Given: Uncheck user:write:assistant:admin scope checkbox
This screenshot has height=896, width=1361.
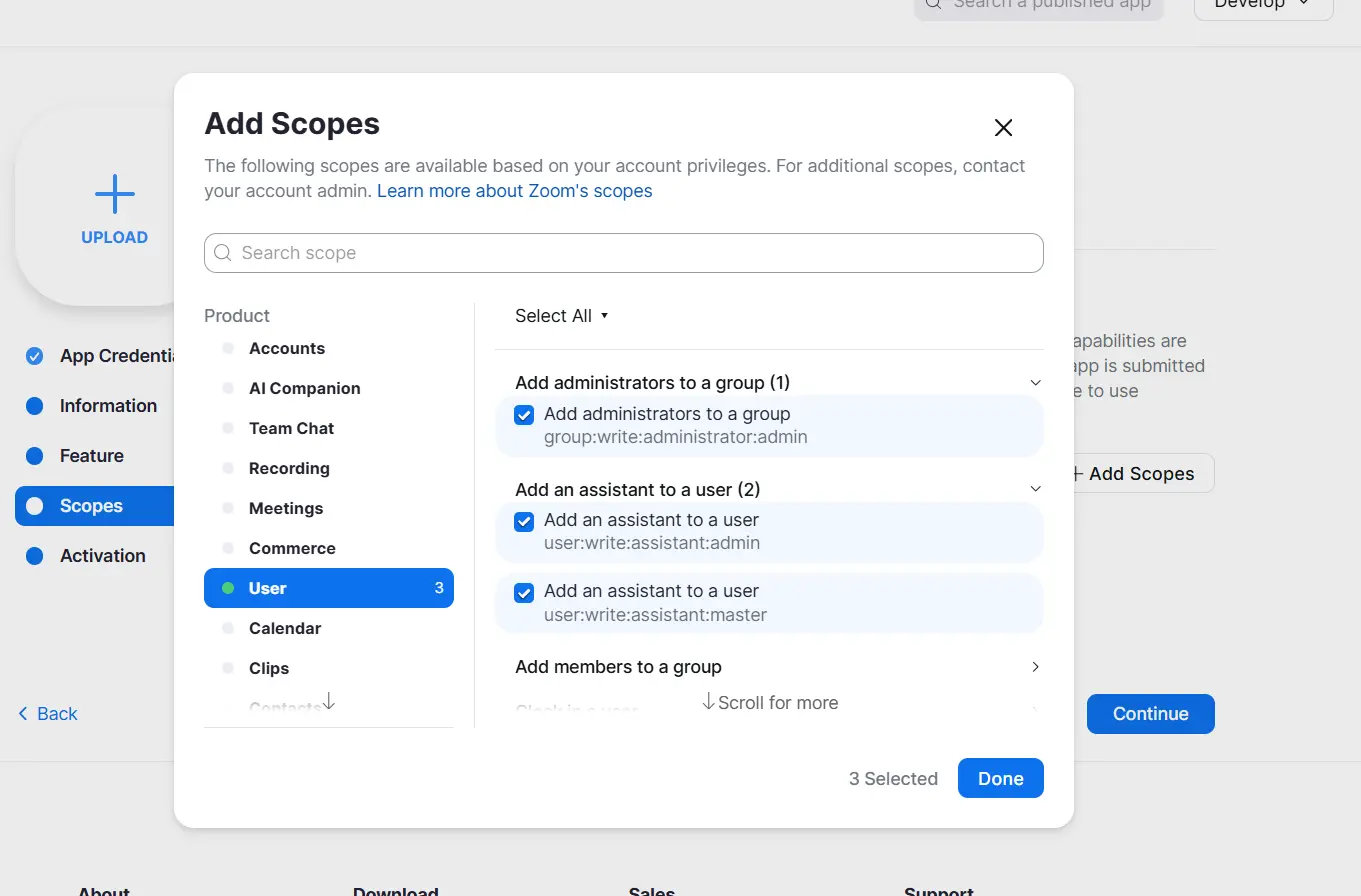Looking at the screenshot, I should [x=524, y=521].
